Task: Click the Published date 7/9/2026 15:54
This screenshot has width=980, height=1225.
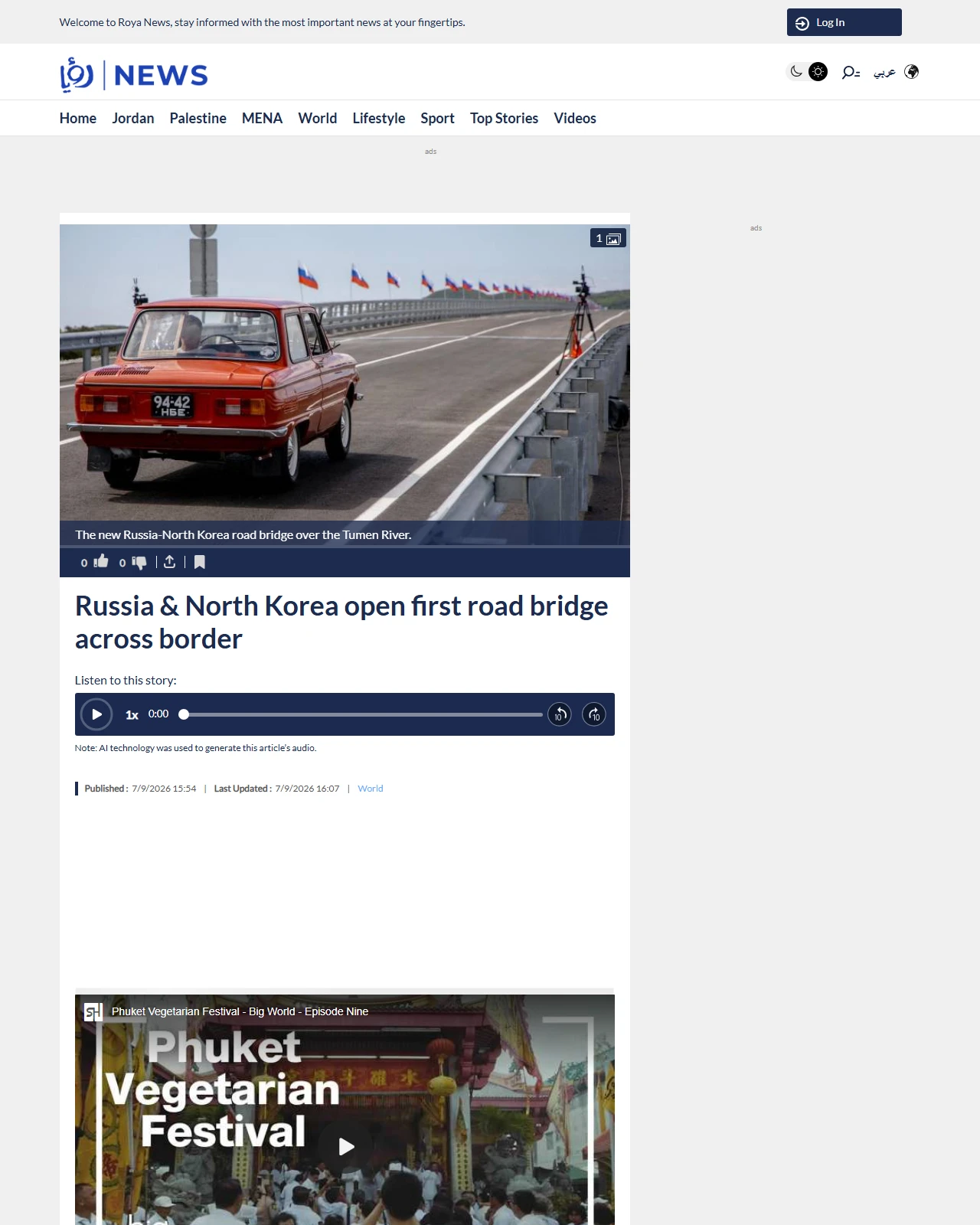Action: click(164, 789)
